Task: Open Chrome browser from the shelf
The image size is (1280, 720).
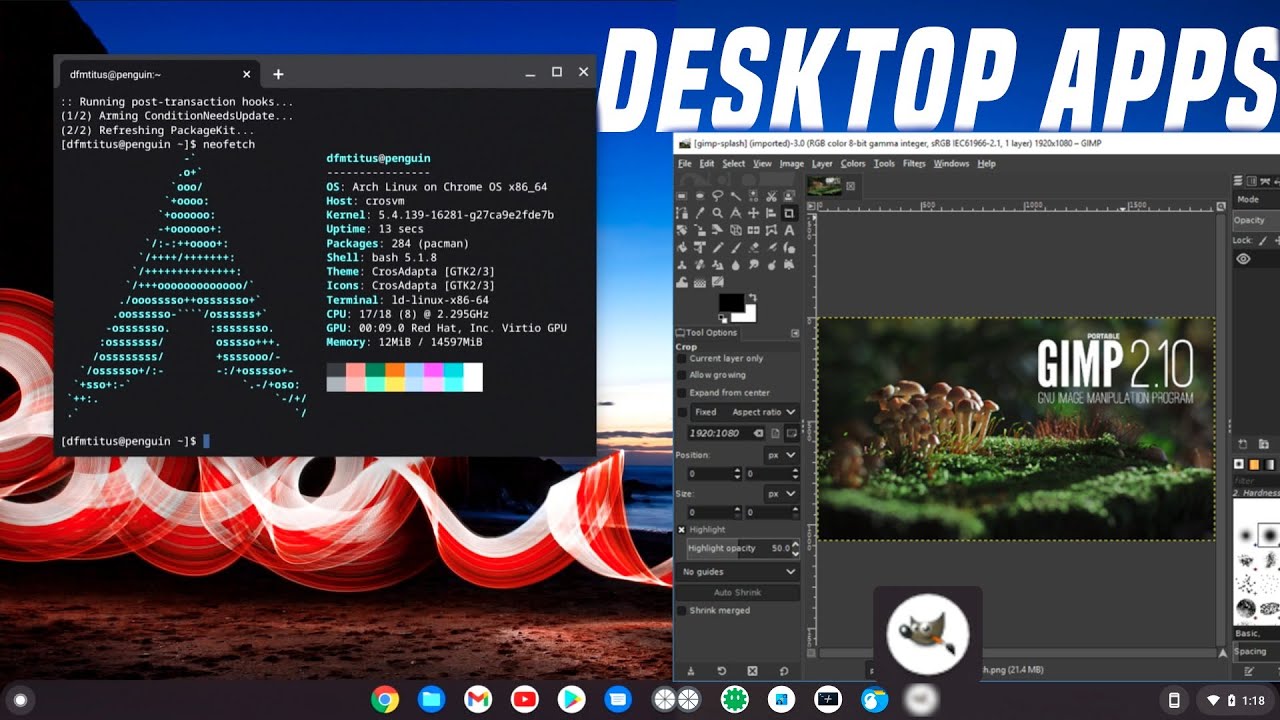Action: click(385, 699)
